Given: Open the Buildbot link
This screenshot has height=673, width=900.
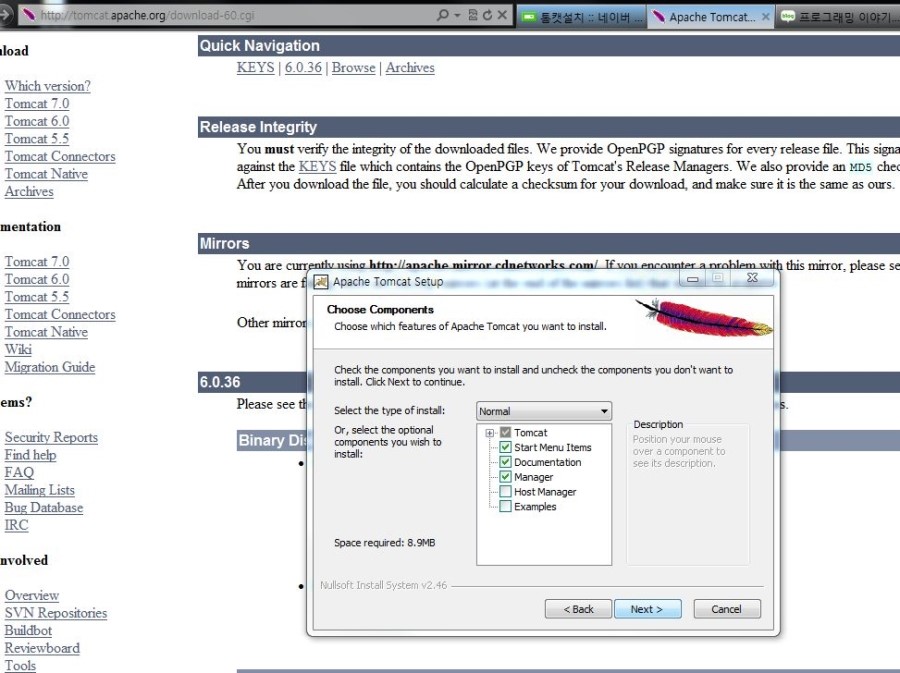Looking at the screenshot, I should point(28,631).
